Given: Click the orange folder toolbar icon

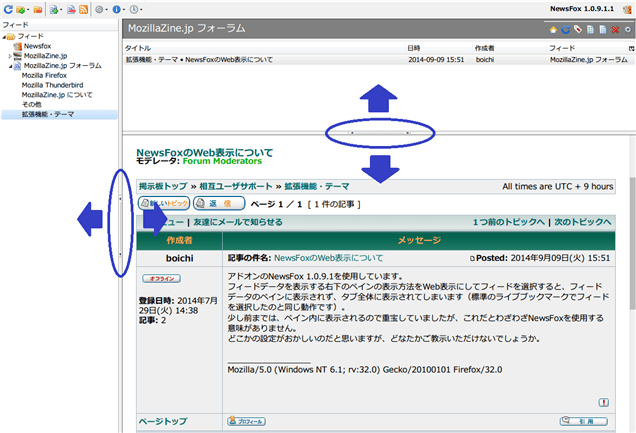Looking at the screenshot, I should click(x=37, y=9).
